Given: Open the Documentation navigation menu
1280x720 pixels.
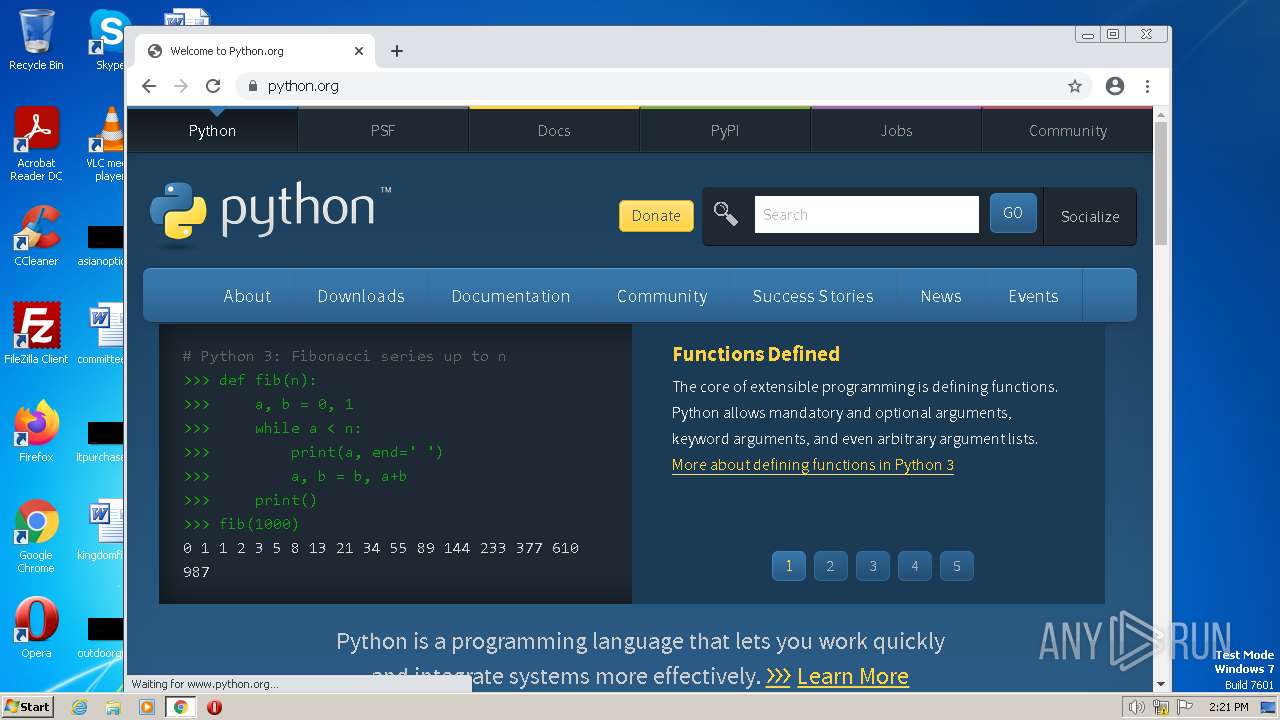Looking at the screenshot, I should tap(511, 296).
